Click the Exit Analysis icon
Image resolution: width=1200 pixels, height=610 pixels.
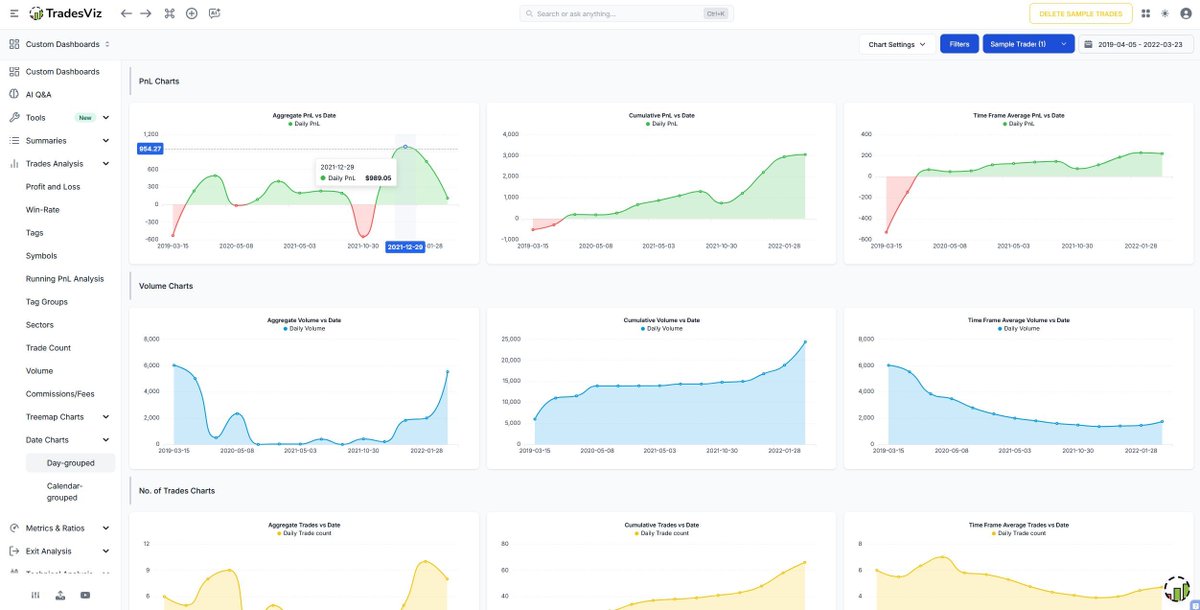(14, 551)
